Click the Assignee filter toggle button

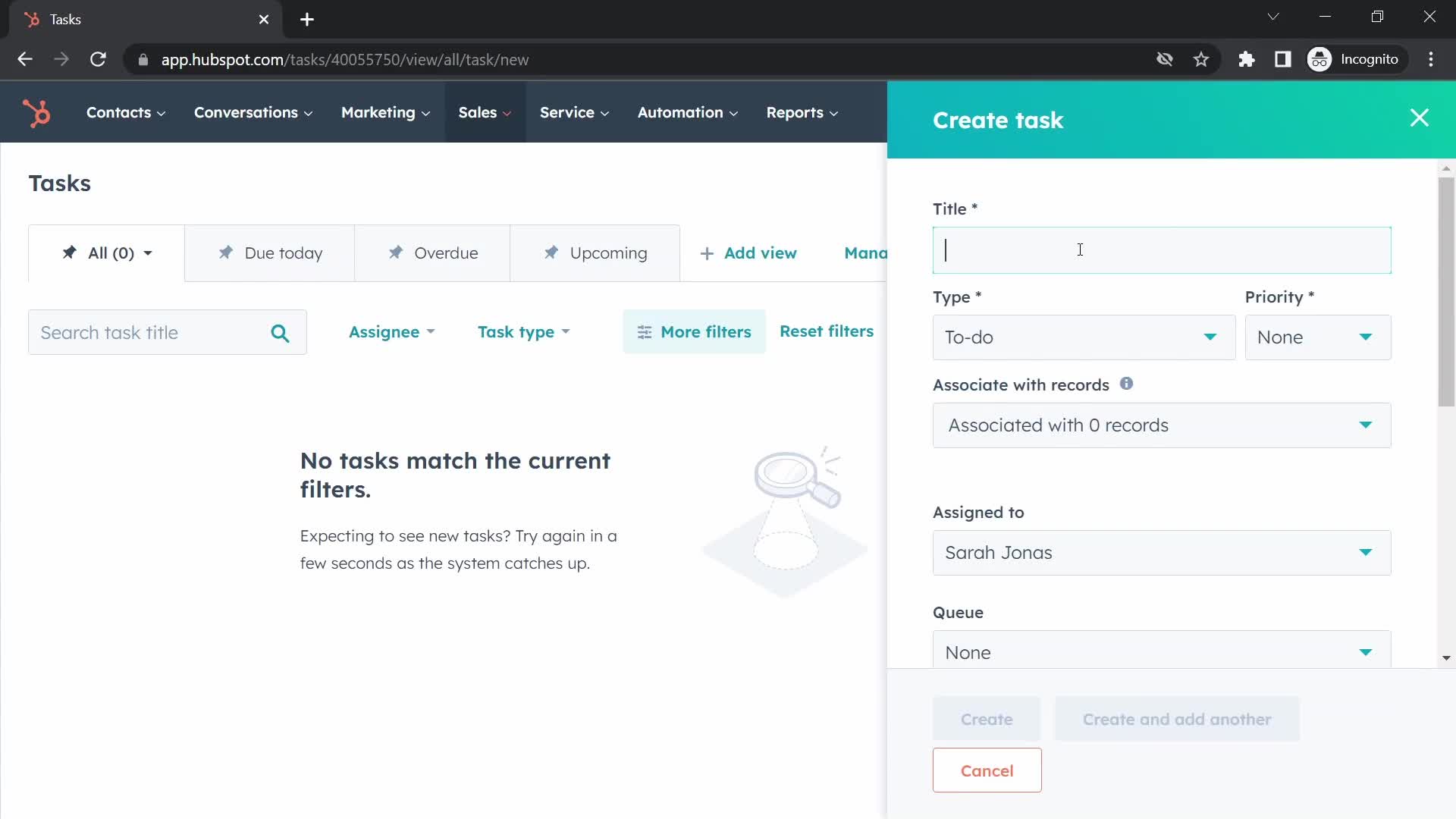389,331
